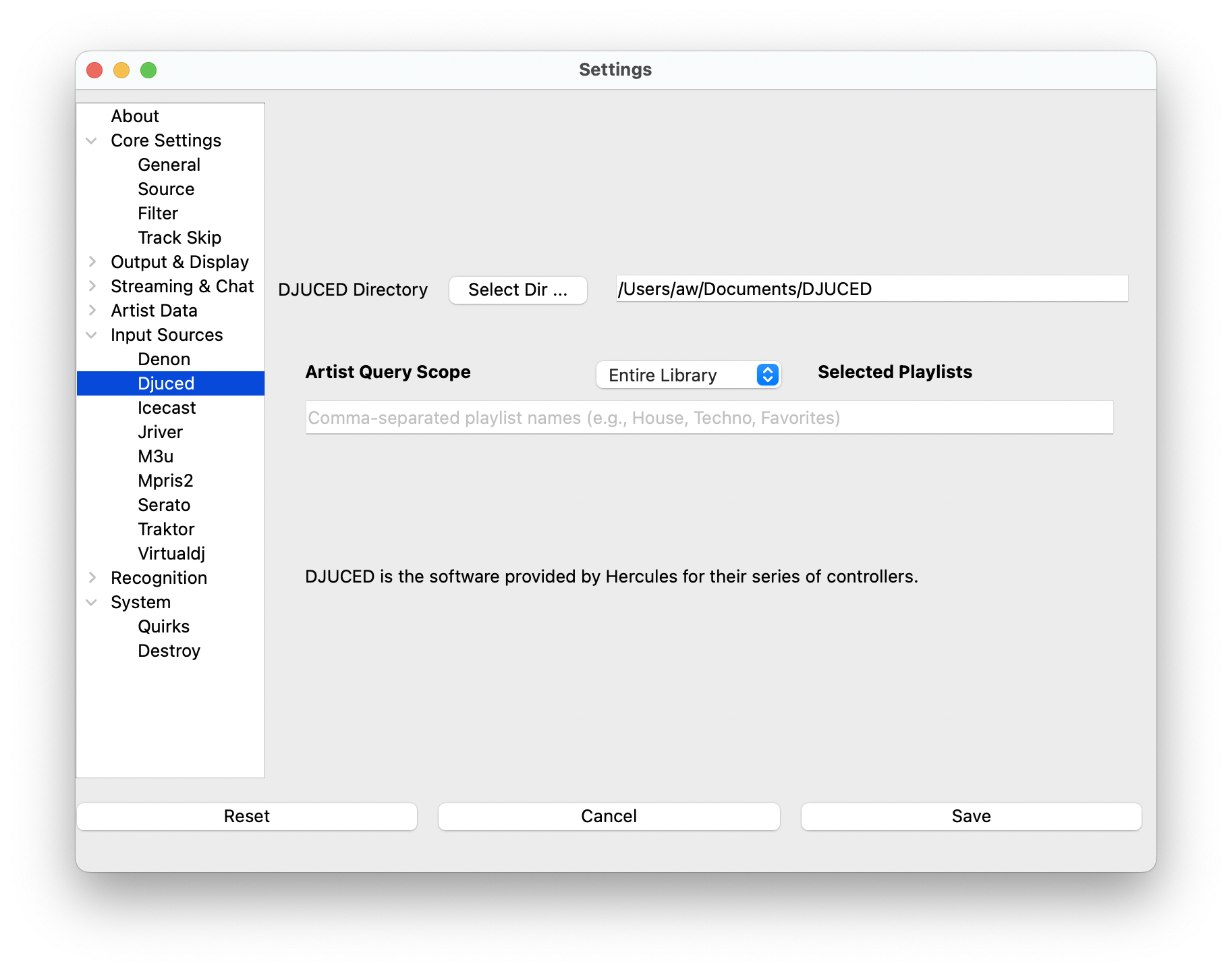The image size is (1232, 972).
Task: Collapse the Core Settings section
Action: click(x=92, y=140)
